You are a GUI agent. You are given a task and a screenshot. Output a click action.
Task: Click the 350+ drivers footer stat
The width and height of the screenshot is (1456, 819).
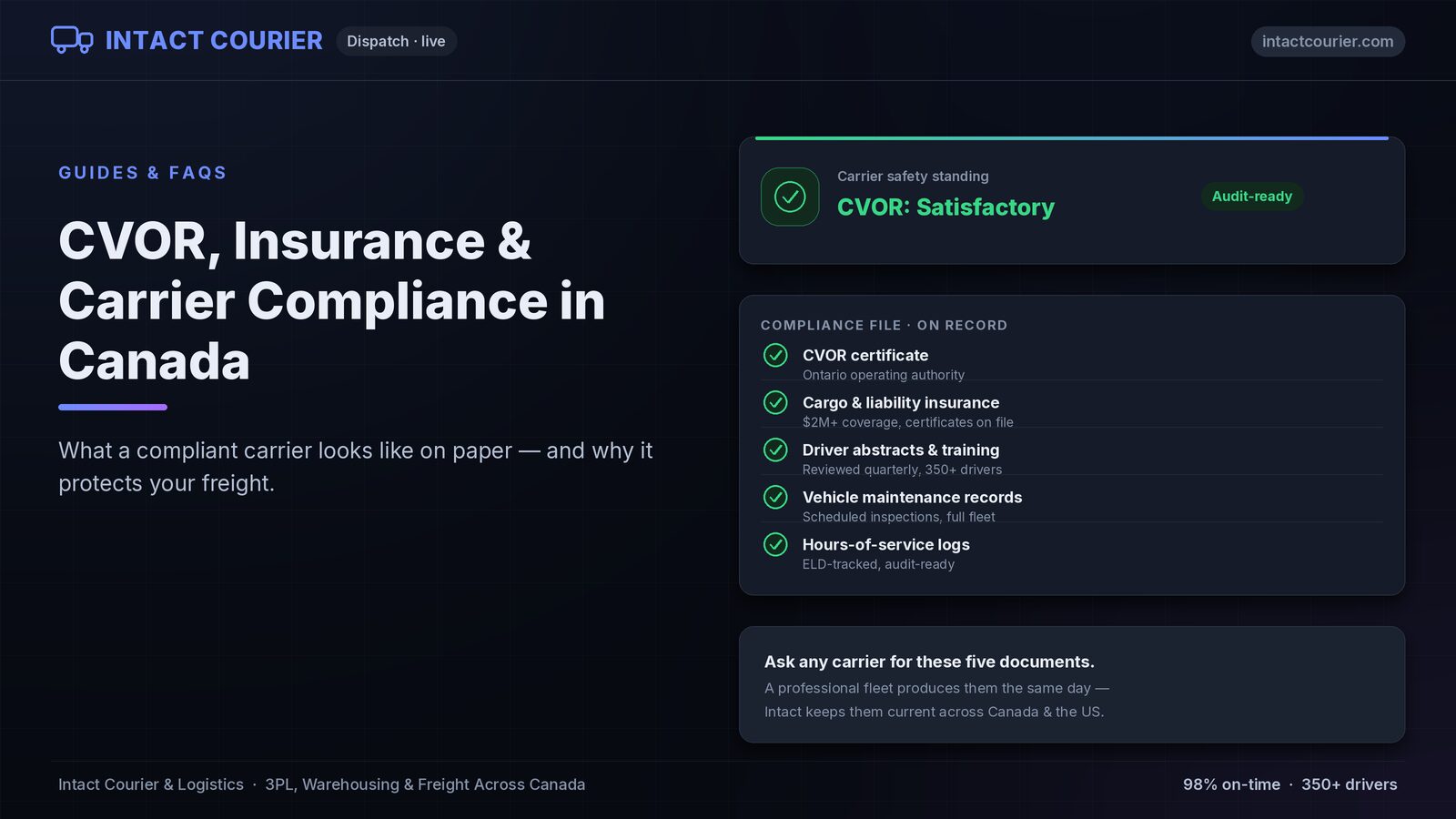pos(1350,784)
